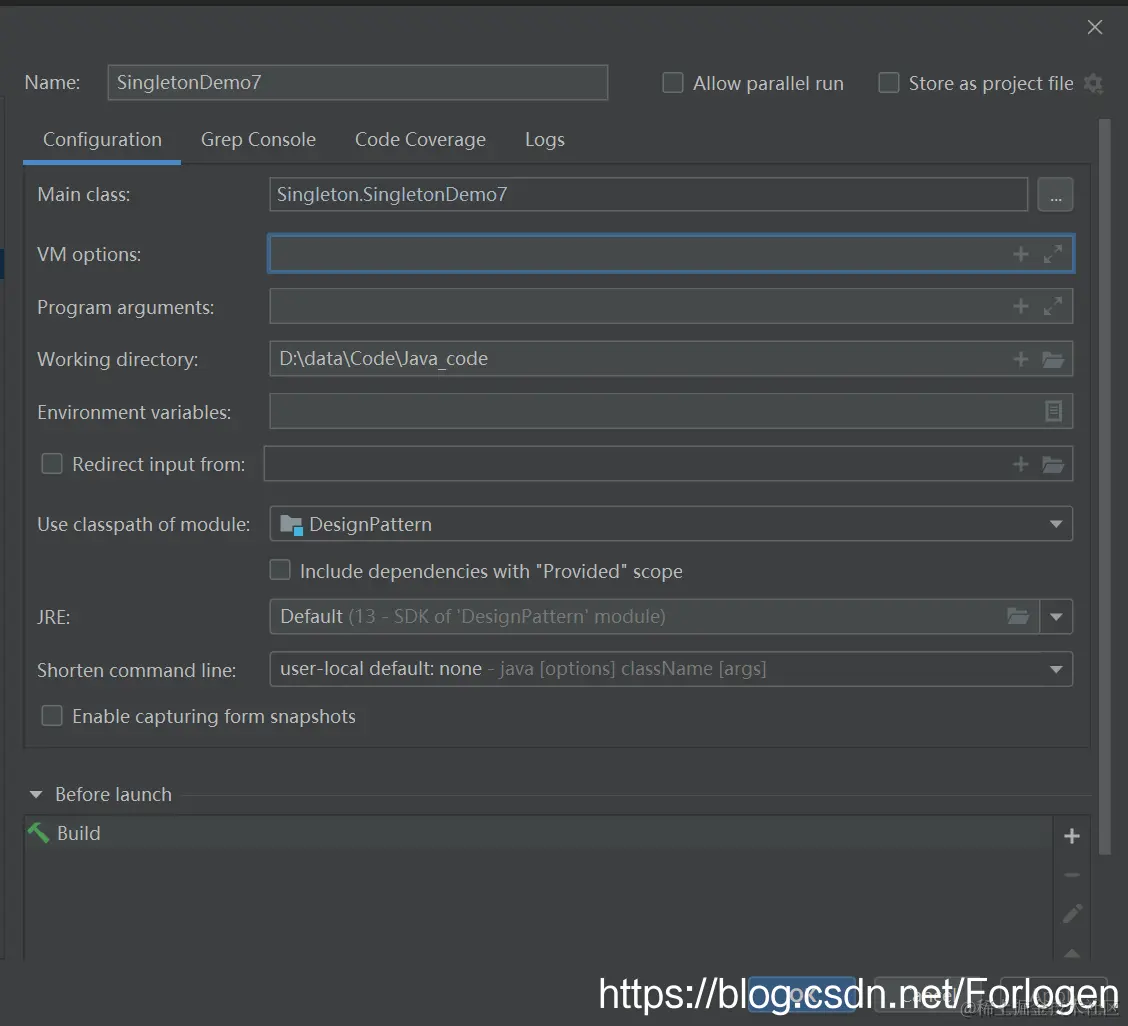Click the DesignPattern module folder icon
Viewport: 1128px width, 1026px height.
click(x=291, y=525)
